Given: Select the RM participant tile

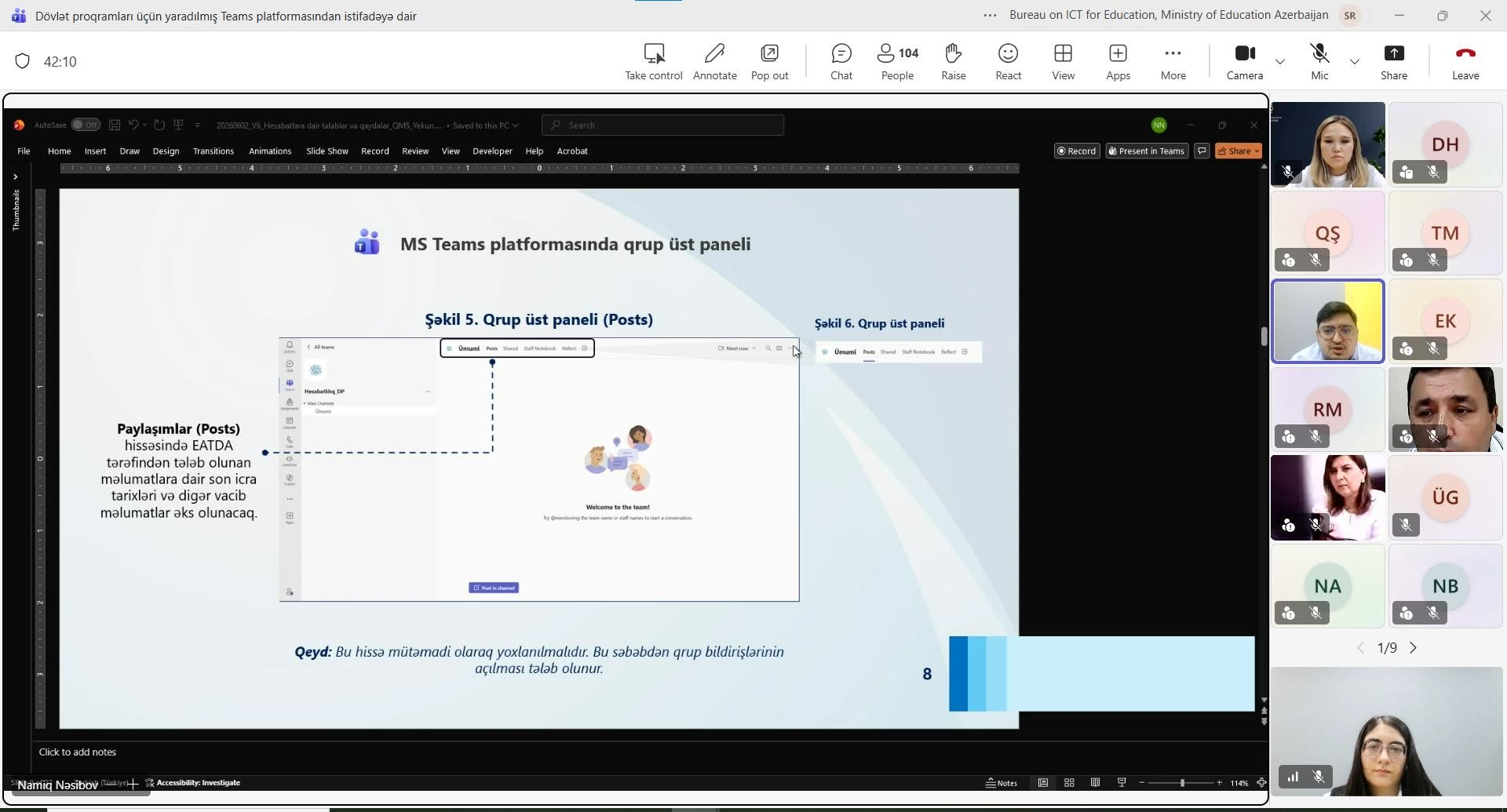Looking at the screenshot, I should pyautogui.click(x=1327, y=410).
